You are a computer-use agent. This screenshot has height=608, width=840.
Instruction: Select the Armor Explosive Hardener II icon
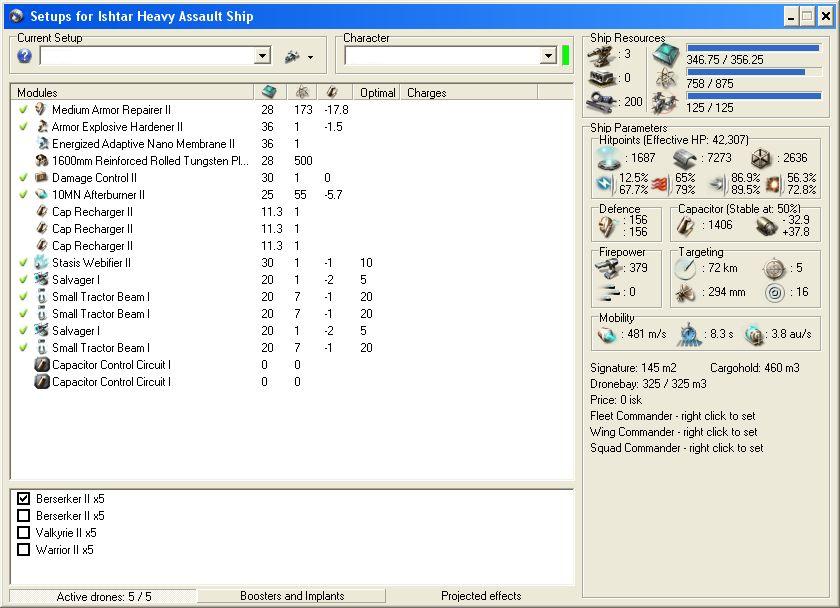pyautogui.click(x=41, y=126)
